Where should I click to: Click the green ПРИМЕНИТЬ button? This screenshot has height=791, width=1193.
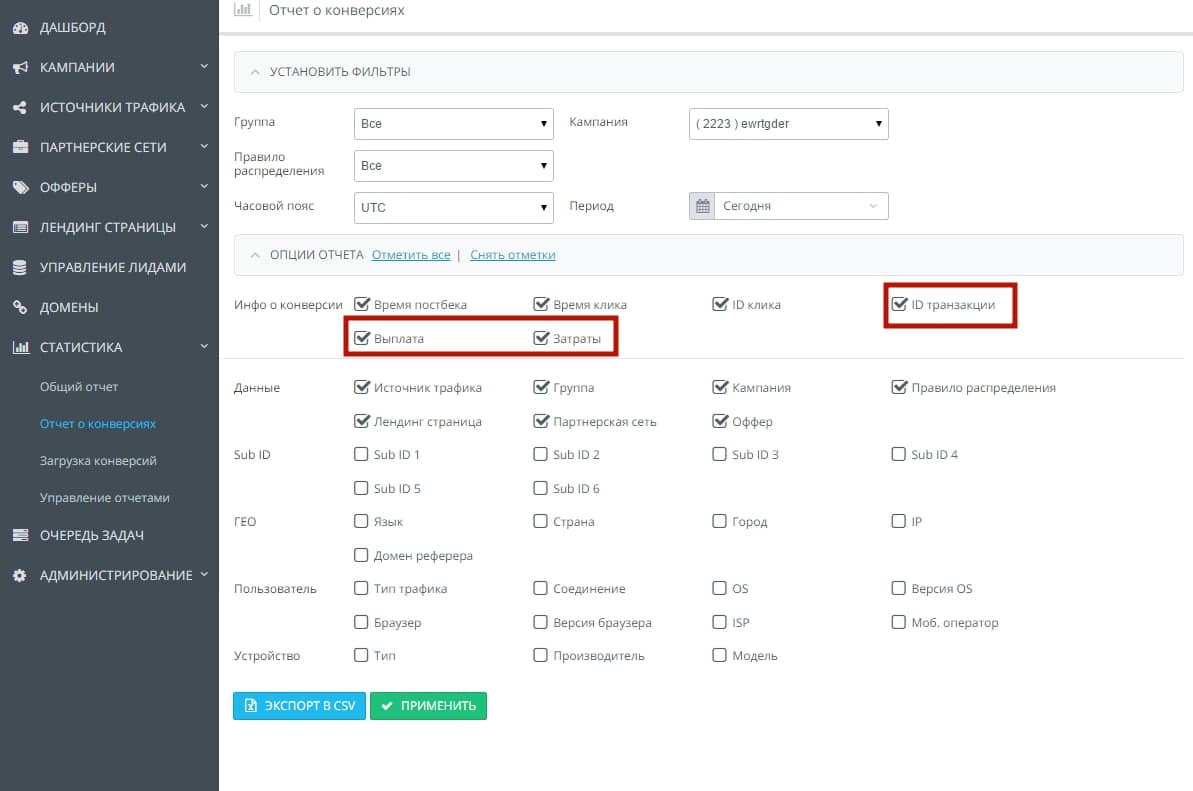(428, 706)
